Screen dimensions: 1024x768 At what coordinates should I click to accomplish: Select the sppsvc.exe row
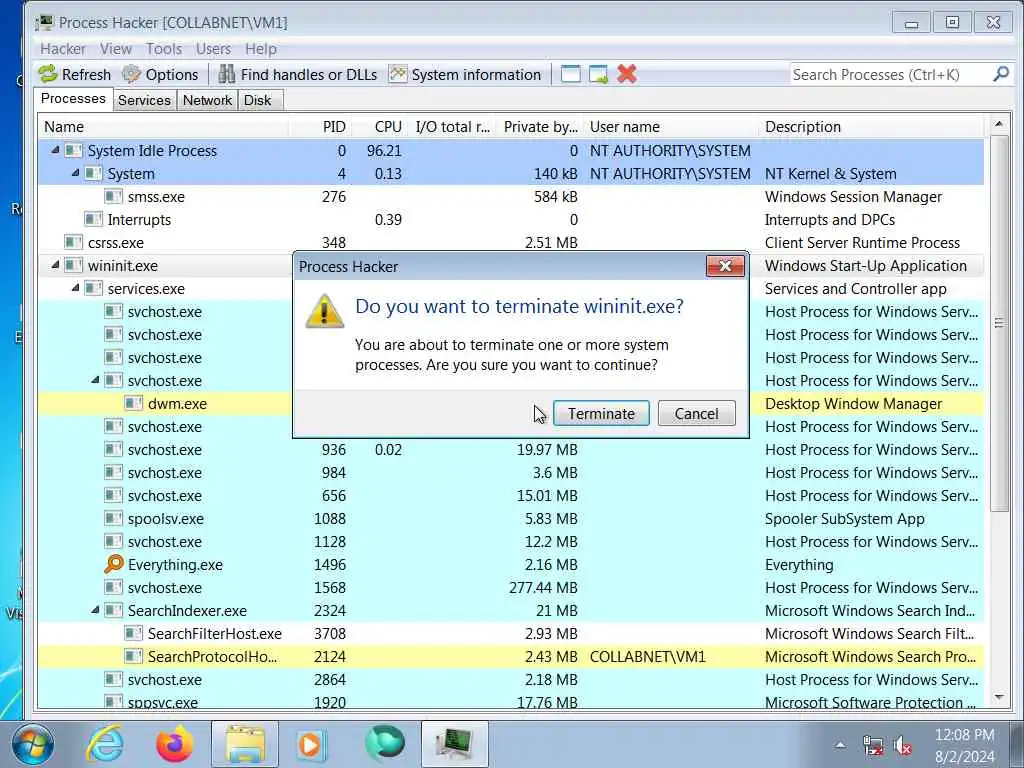pos(511,702)
